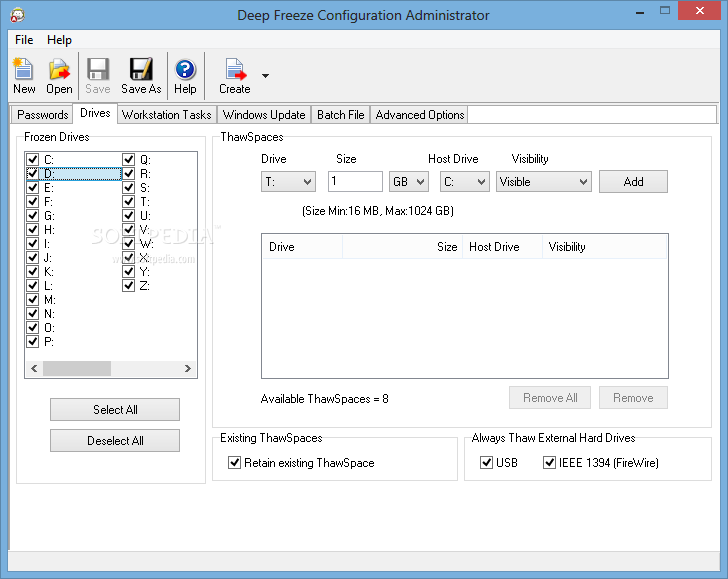728x579 pixels.
Task: Uncheck the O: drive checkbox
Action: click(32, 328)
